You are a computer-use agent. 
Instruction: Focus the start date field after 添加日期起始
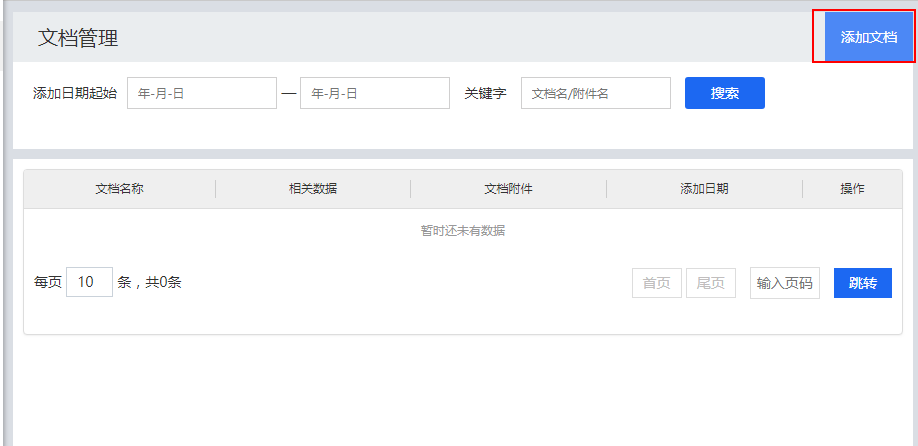pyautogui.click(x=202, y=93)
